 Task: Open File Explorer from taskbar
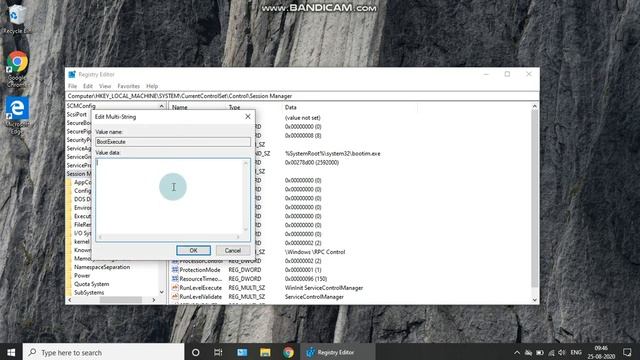265,352
